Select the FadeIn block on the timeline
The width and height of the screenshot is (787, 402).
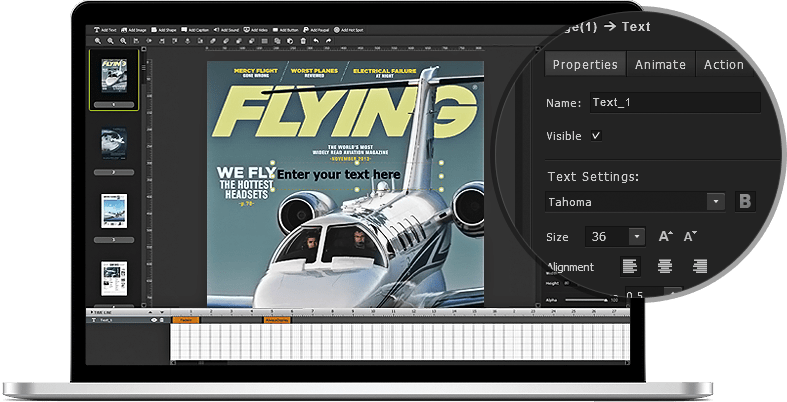click(x=186, y=320)
